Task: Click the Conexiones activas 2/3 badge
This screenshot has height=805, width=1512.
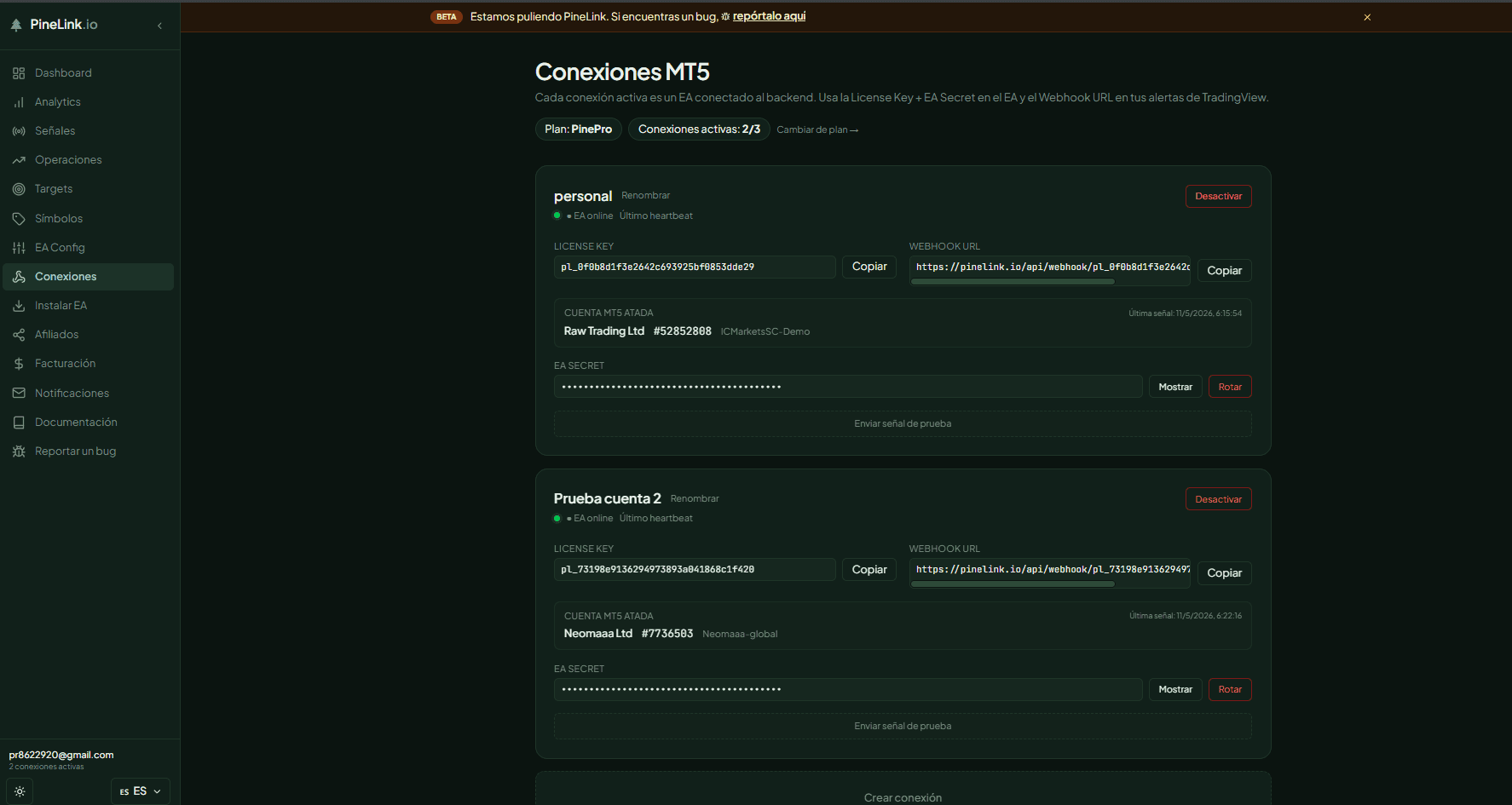Action: (x=699, y=129)
